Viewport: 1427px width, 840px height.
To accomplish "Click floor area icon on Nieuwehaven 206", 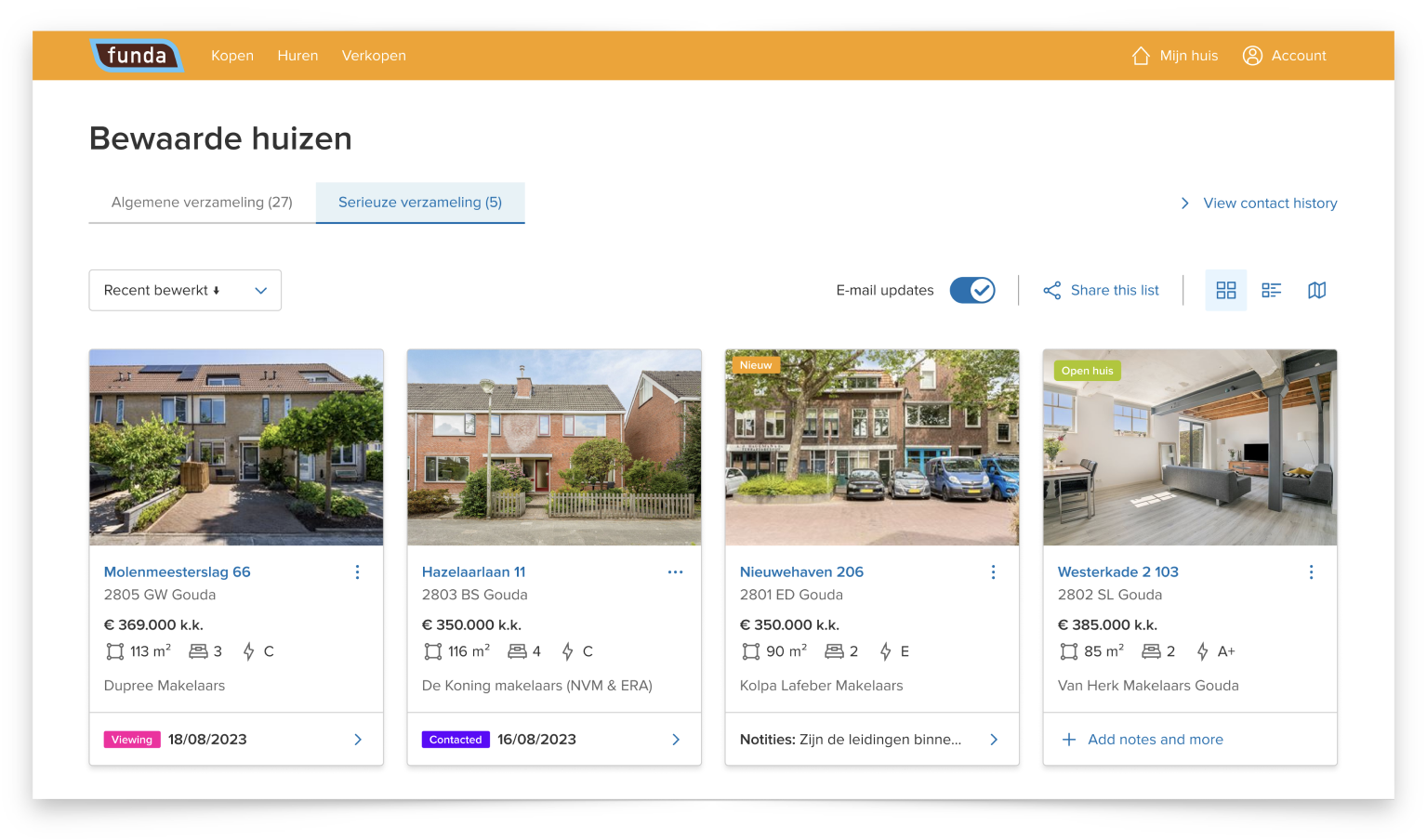I will [750, 651].
